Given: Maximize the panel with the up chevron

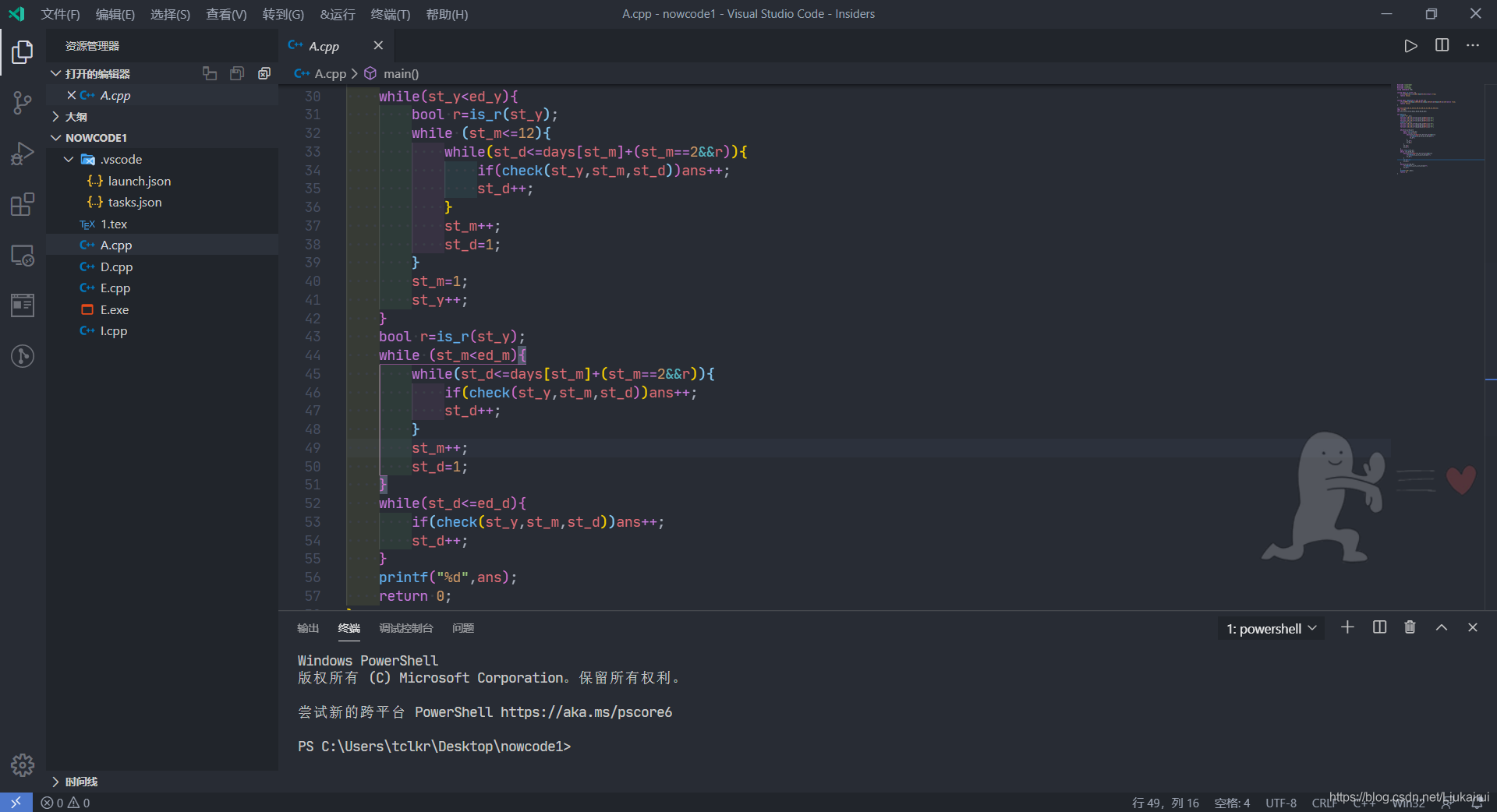Looking at the screenshot, I should (1442, 627).
